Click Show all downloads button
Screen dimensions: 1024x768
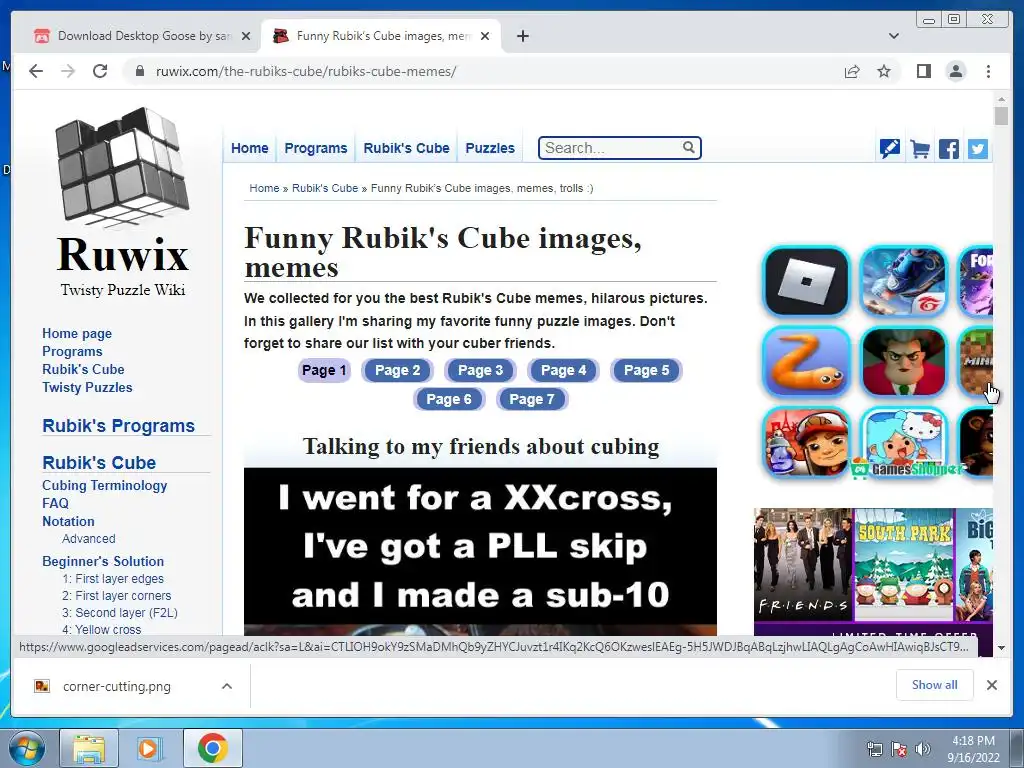935,685
